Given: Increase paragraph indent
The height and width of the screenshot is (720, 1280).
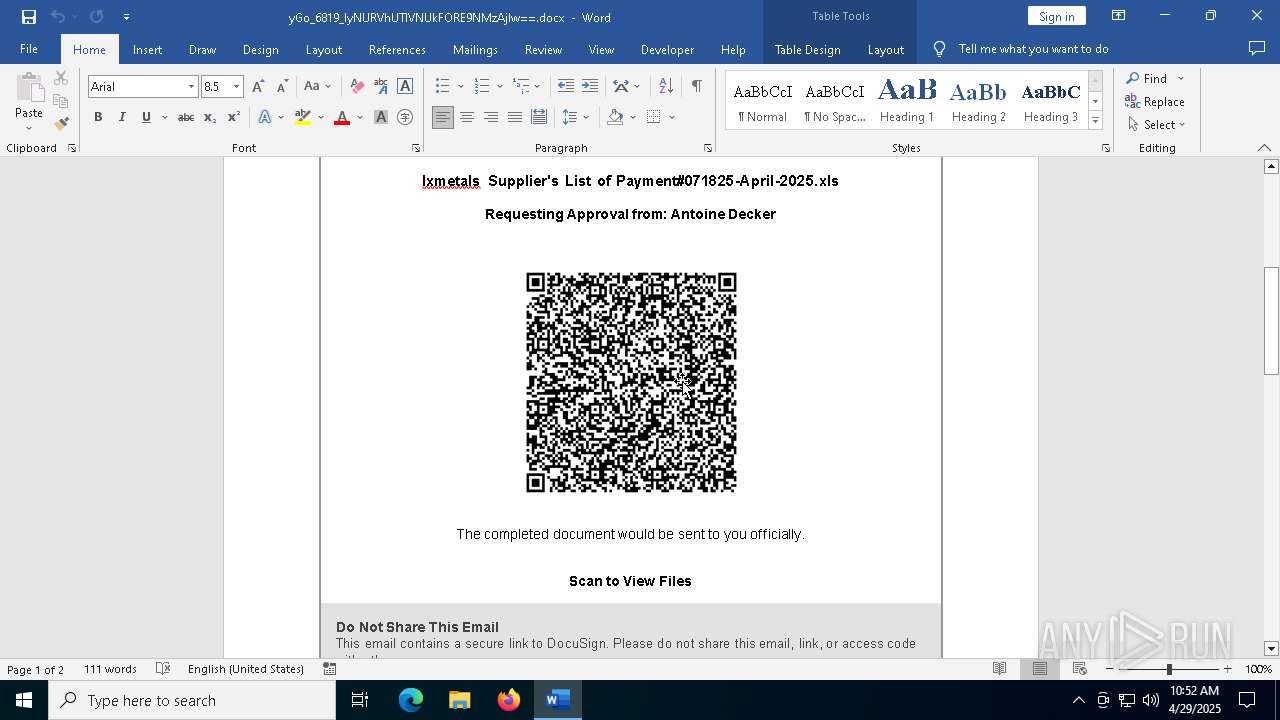Looking at the screenshot, I should point(590,87).
